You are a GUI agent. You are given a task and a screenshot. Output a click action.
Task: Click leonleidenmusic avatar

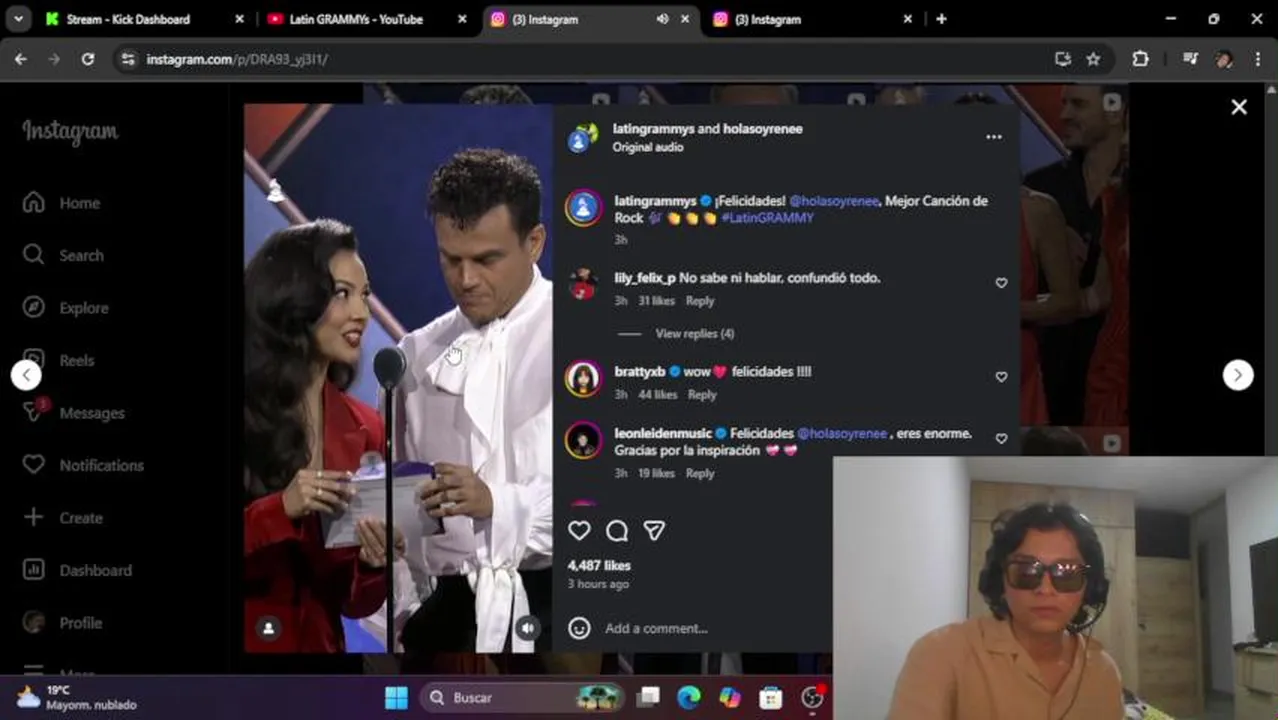point(583,440)
